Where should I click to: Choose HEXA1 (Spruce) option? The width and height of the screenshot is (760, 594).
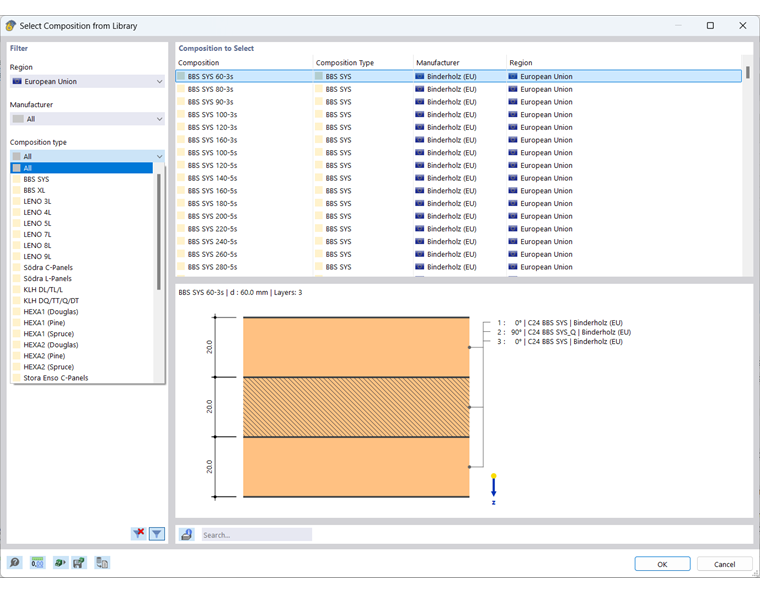click(81, 334)
